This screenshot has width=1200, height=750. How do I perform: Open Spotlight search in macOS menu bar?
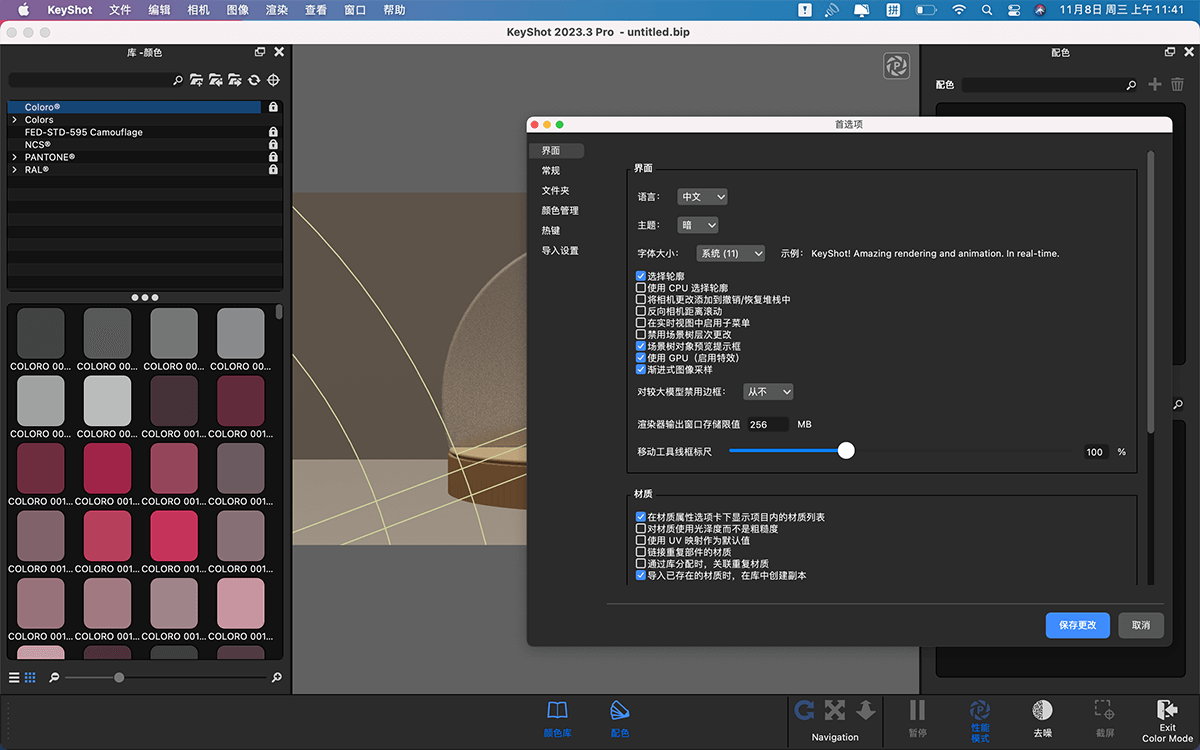tap(987, 10)
